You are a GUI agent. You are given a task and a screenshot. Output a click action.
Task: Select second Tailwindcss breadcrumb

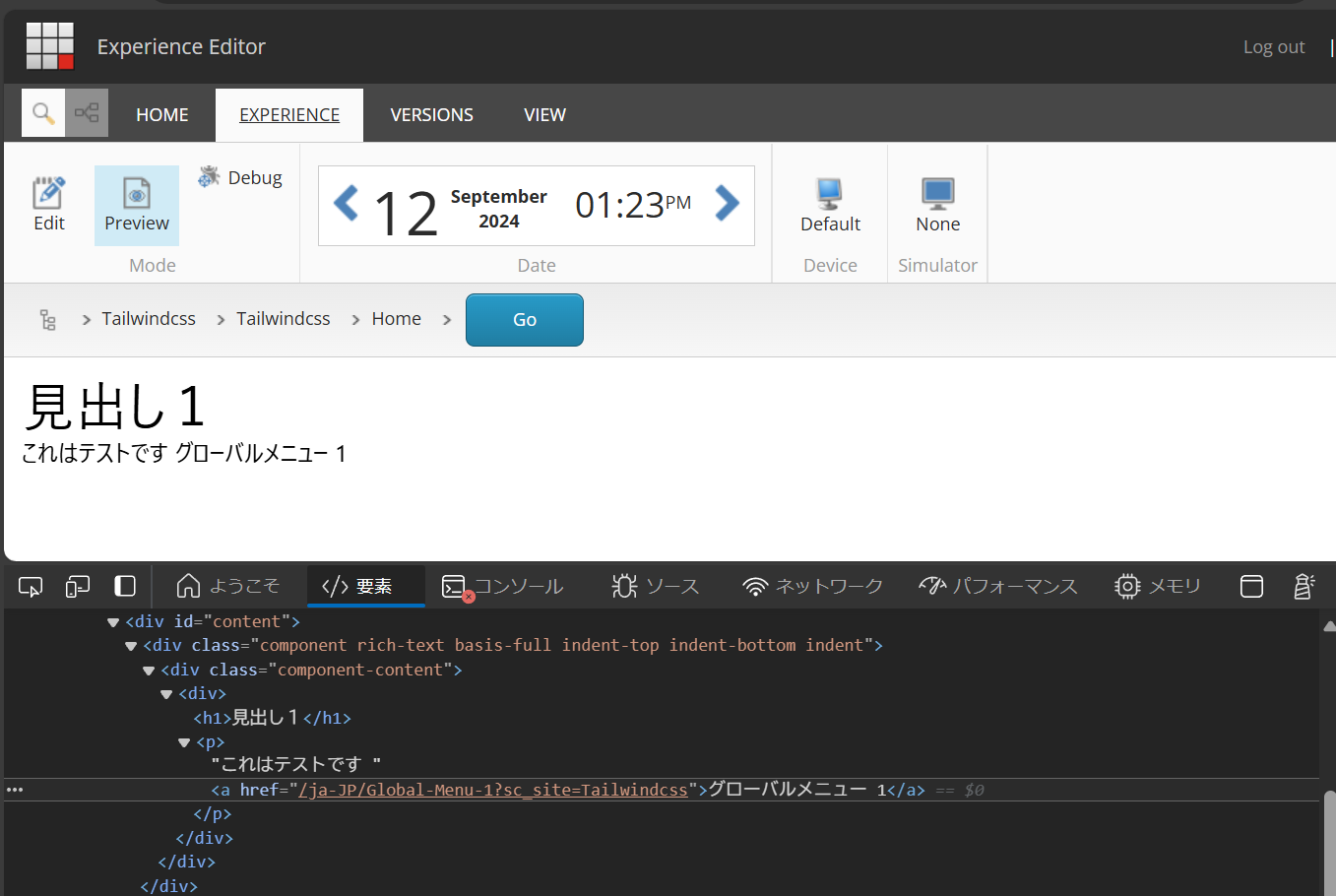click(x=284, y=319)
